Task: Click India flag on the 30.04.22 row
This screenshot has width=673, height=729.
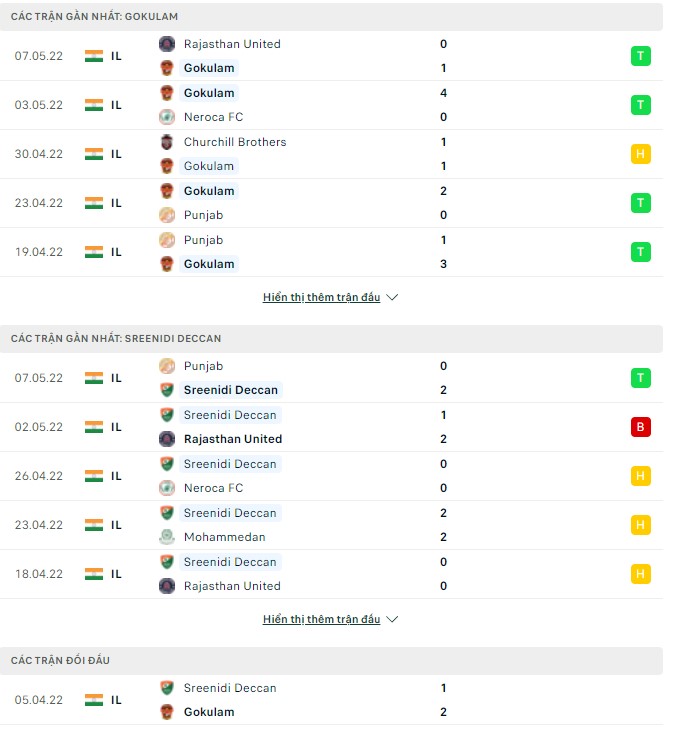Action: pyautogui.click(x=94, y=154)
